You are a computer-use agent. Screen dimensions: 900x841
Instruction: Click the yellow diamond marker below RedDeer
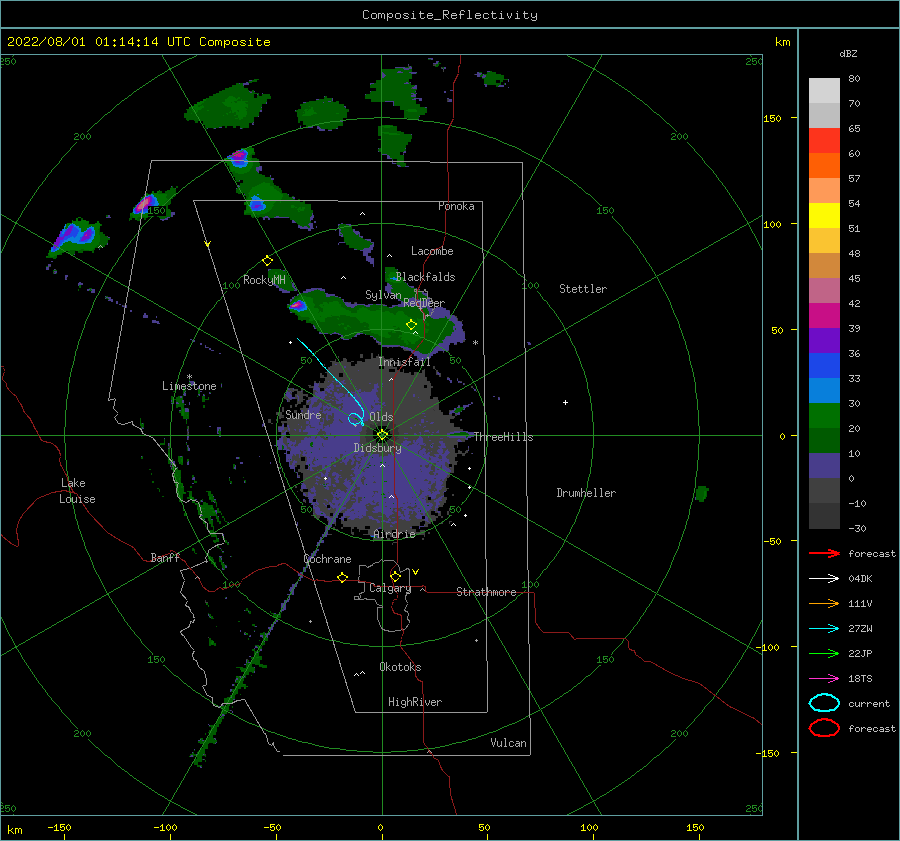(x=411, y=324)
